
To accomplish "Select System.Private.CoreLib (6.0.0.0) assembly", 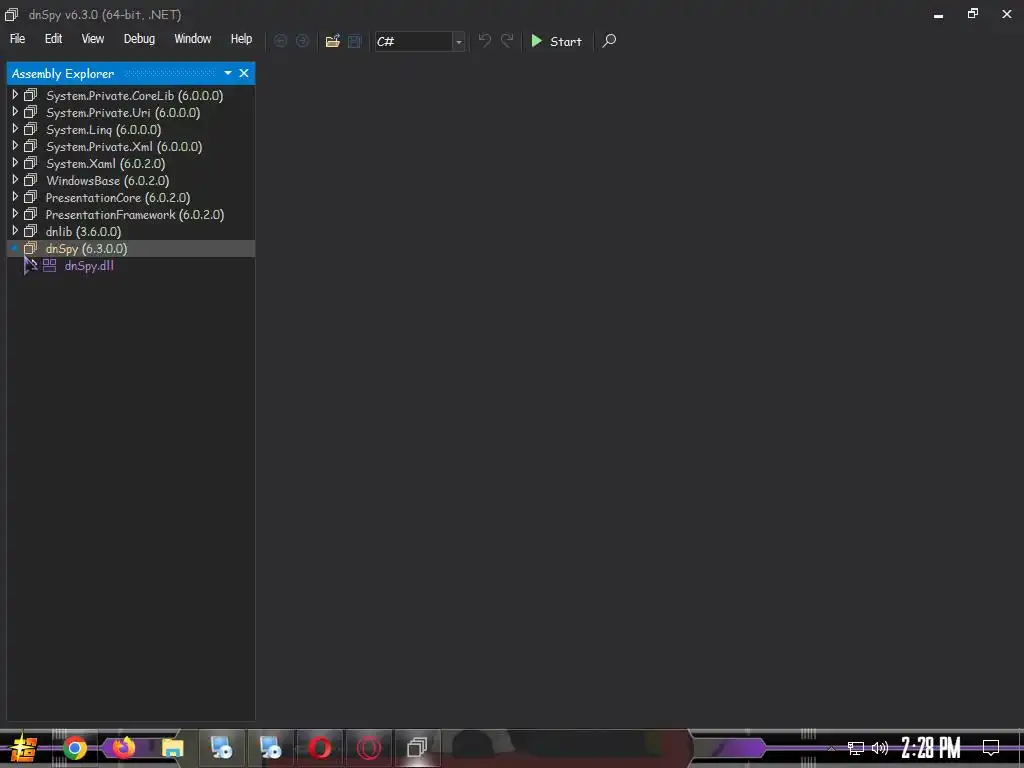I will tap(135, 95).
